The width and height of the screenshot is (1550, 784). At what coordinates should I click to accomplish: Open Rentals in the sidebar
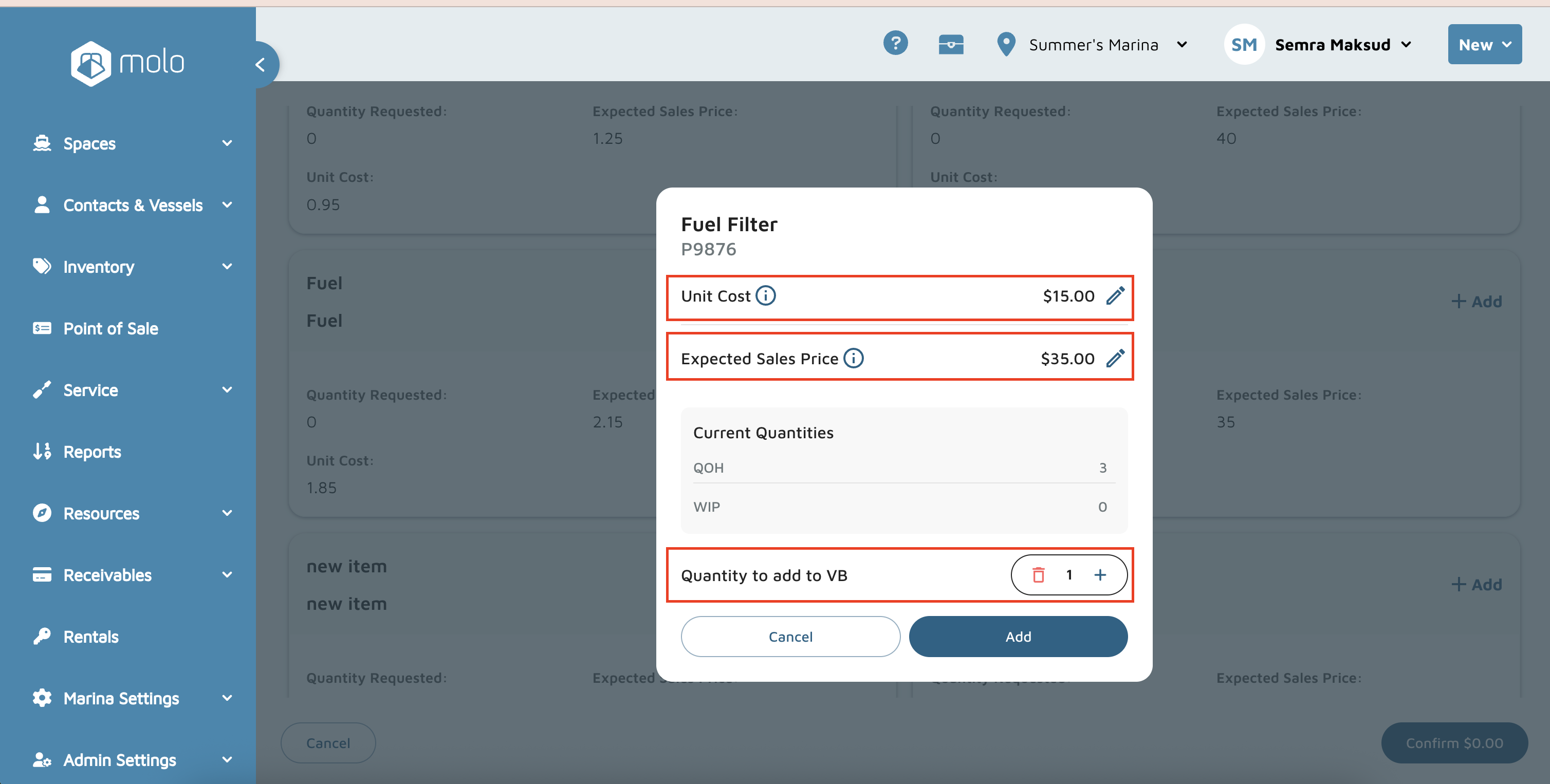[x=91, y=637]
